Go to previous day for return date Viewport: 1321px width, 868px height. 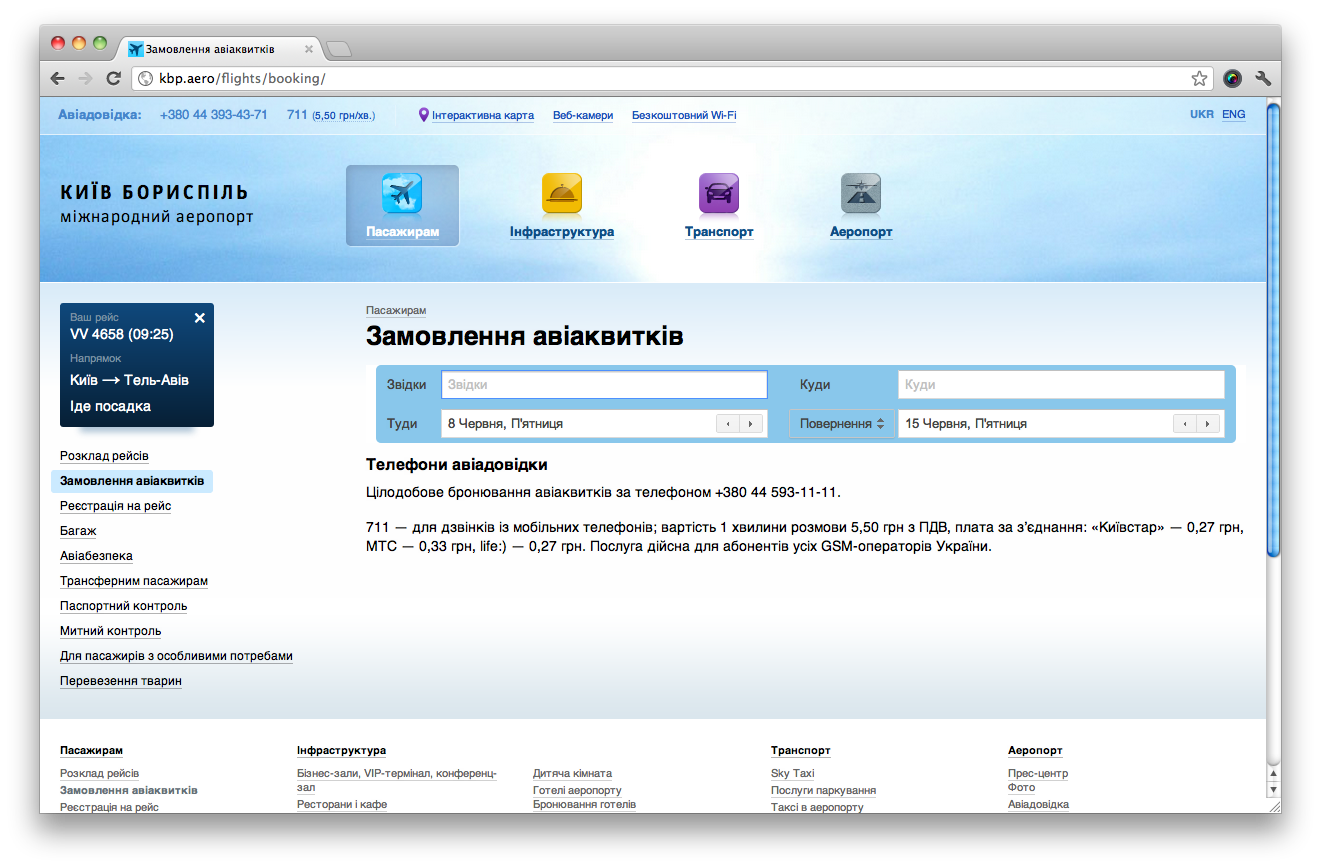[1185, 424]
